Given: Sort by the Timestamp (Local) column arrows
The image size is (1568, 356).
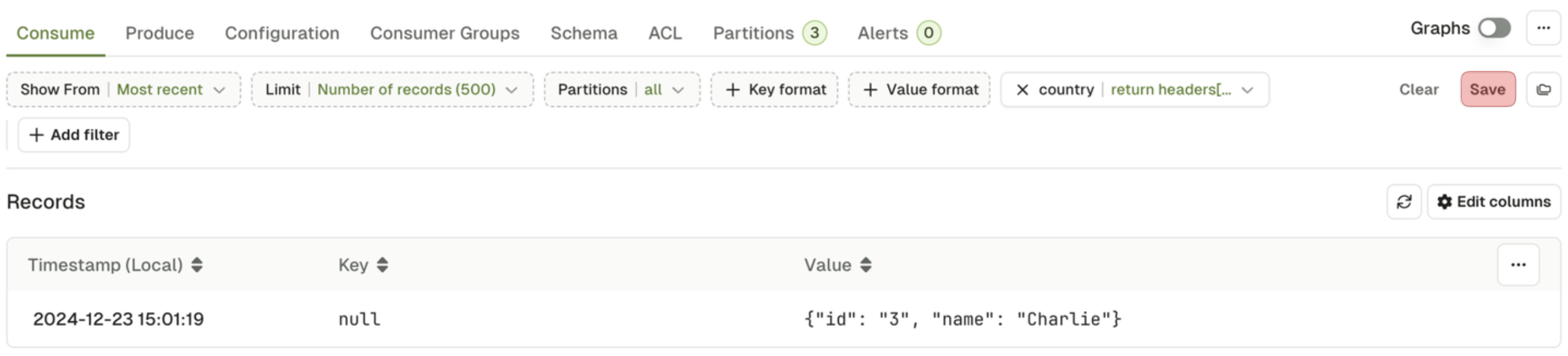Looking at the screenshot, I should 197,265.
